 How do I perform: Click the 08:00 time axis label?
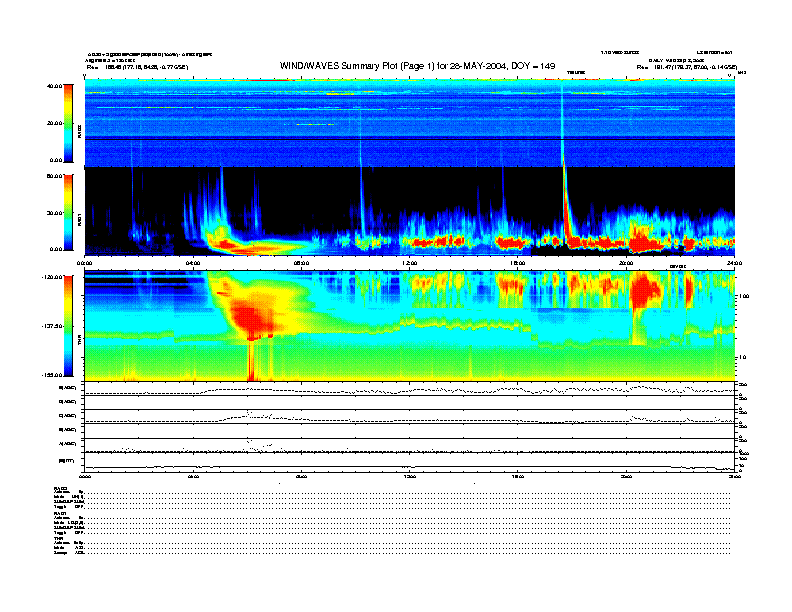pyautogui.click(x=301, y=262)
